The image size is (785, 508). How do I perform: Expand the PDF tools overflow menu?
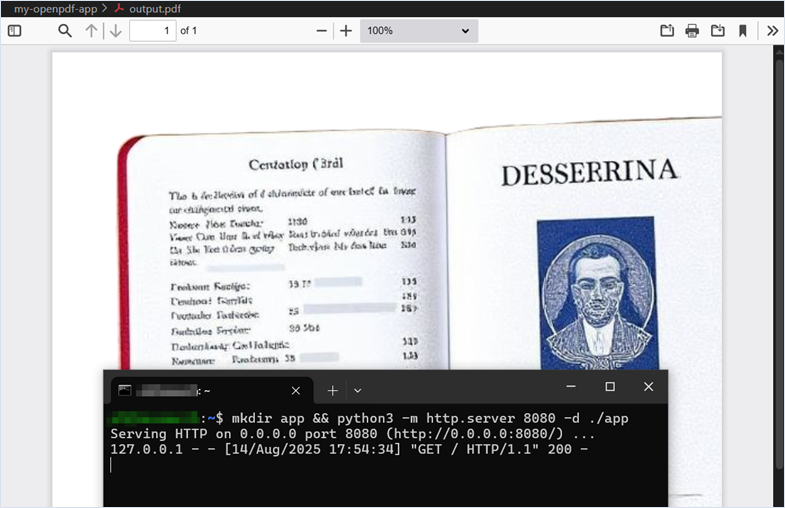pos(772,31)
